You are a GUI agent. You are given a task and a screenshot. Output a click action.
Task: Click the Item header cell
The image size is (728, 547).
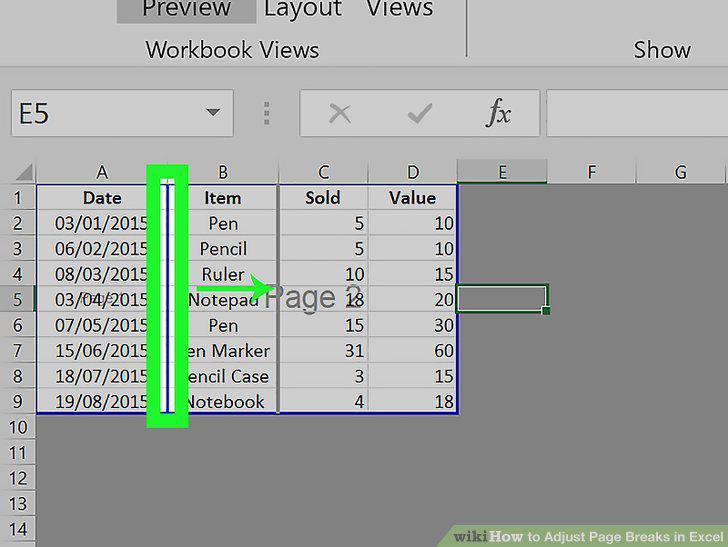point(223,198)
